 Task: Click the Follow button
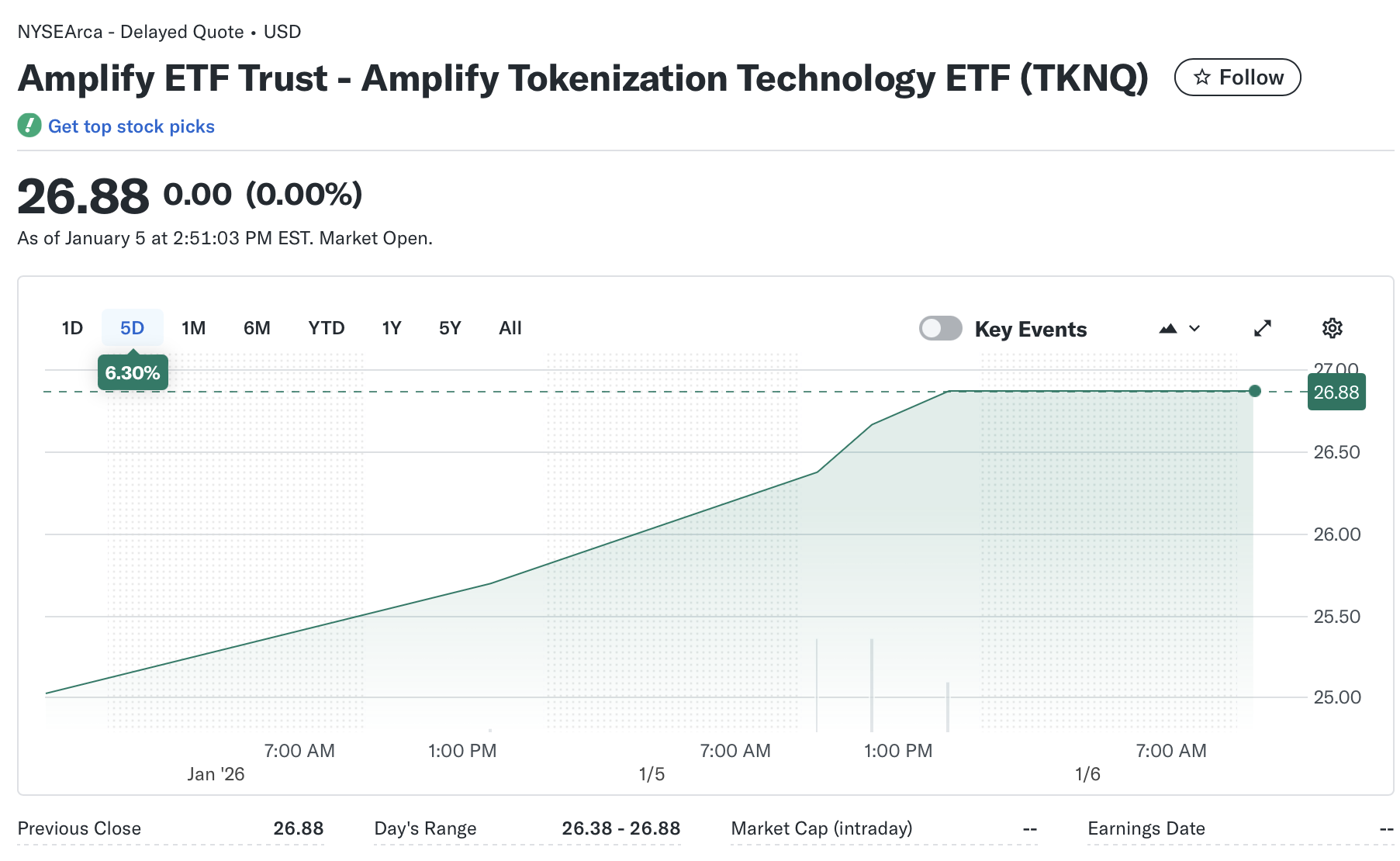[1237, 77]
